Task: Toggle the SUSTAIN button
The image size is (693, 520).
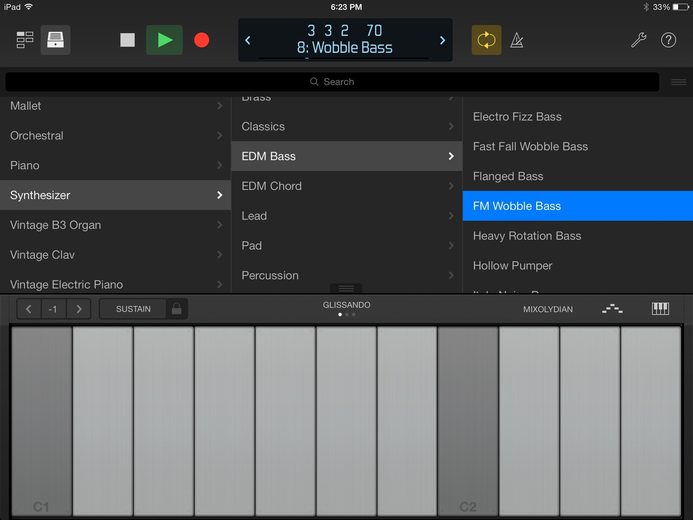Action: pyautogui.click(x=133, y=309)
